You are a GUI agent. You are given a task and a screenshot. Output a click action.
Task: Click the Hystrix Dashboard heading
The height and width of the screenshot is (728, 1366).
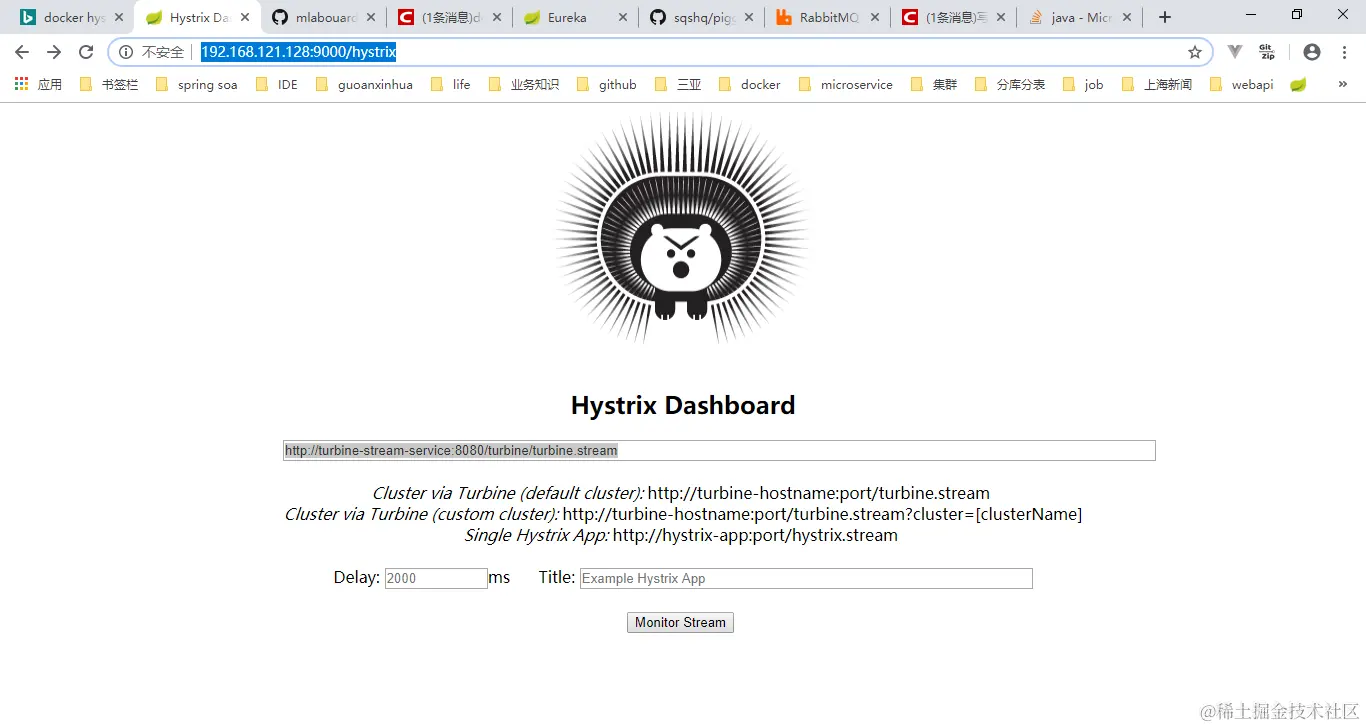click(683, 405)
